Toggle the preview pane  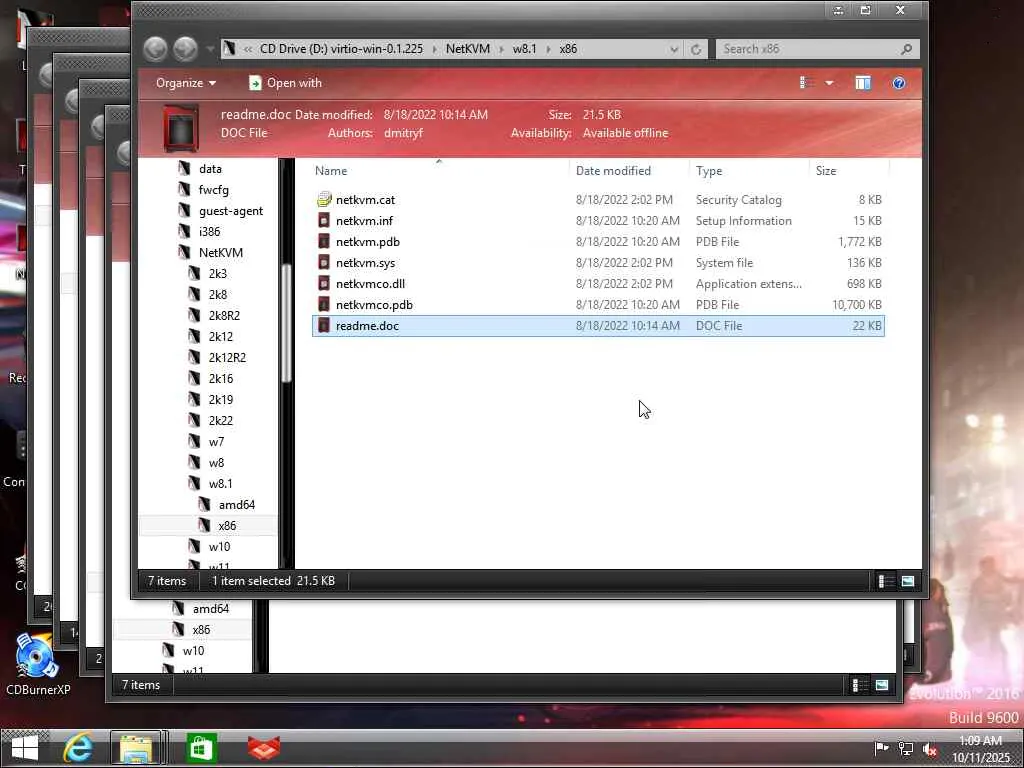pyautogui.click(x=863, y=83)
